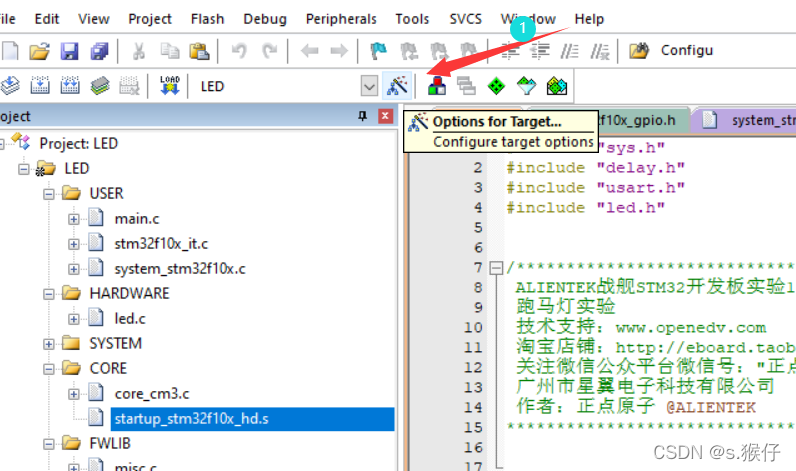This screenshot has height=471, width=796.
Task: Click the Pack Installer icon
Action: pyautogui.click(x=556, y=86)
